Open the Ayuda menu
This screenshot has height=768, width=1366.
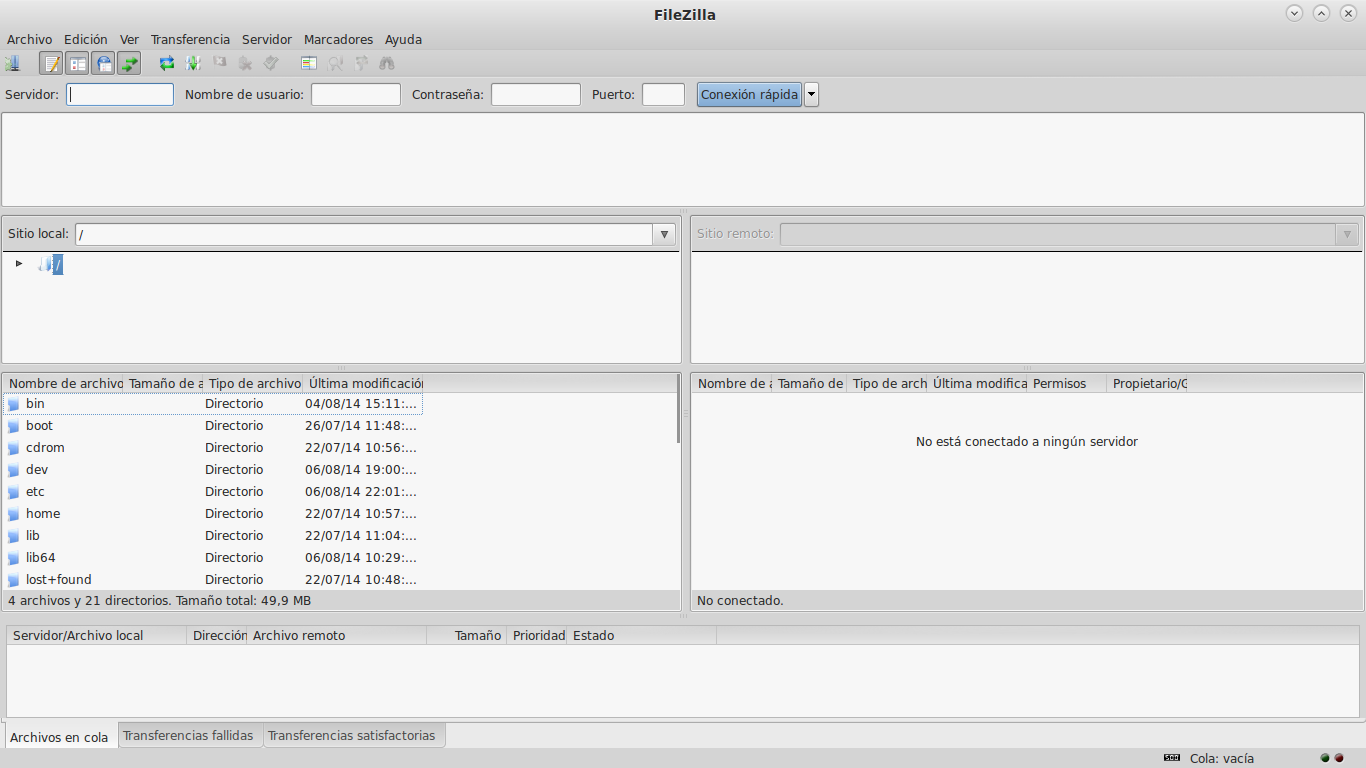(404, 40)
